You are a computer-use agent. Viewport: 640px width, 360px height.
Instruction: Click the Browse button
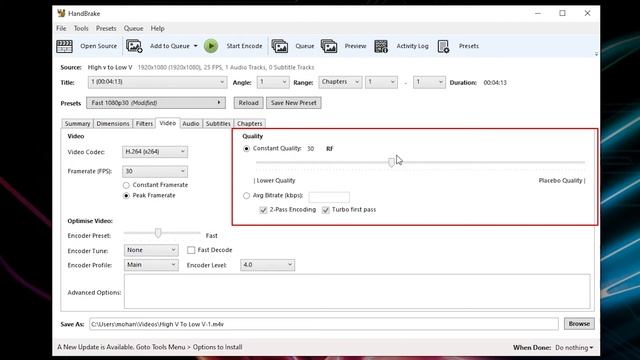[x=579, y=324]
